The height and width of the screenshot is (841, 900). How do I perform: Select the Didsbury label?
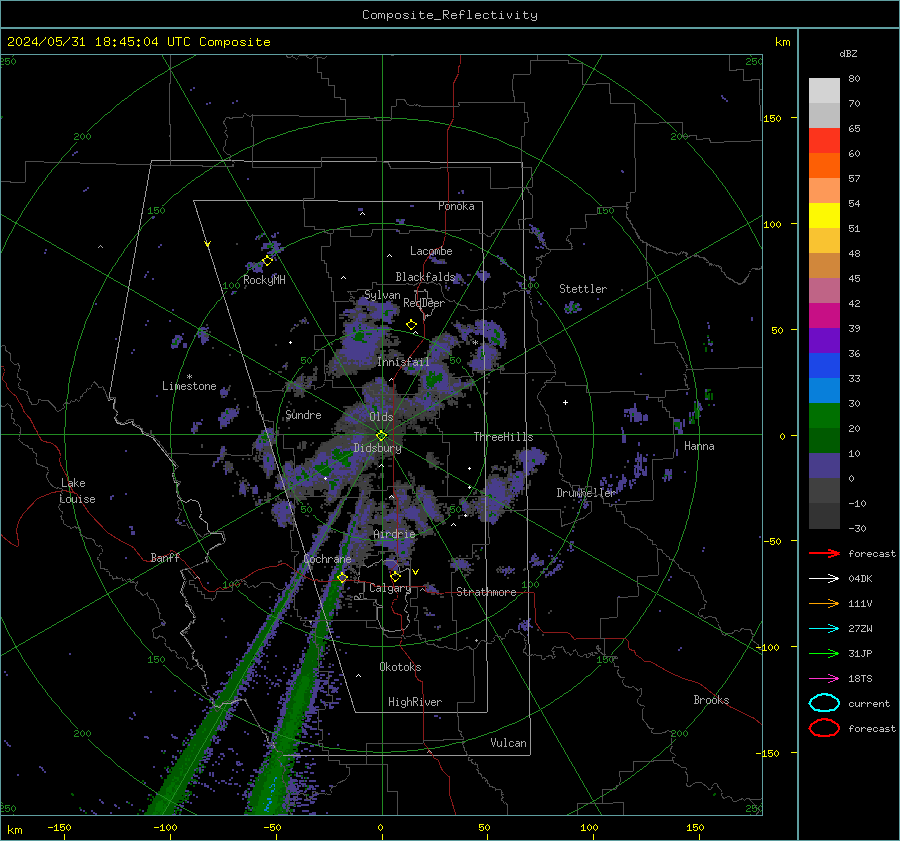point(377,448)
